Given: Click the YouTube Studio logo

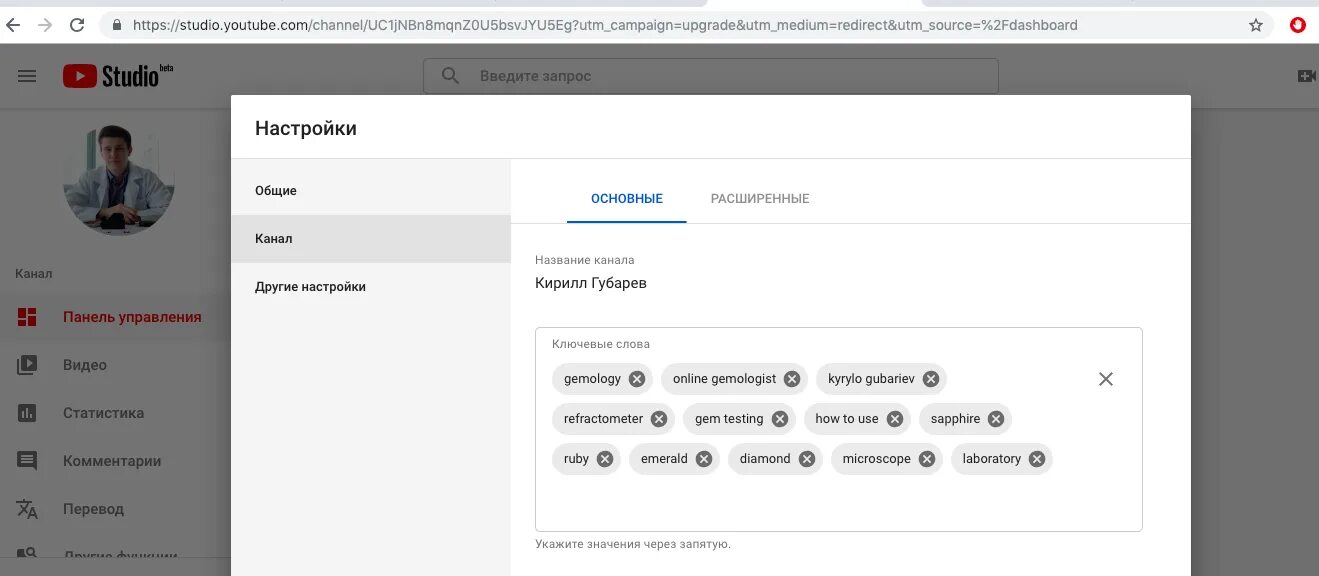Looking at the screenshot, I should [x=118, y=75].
